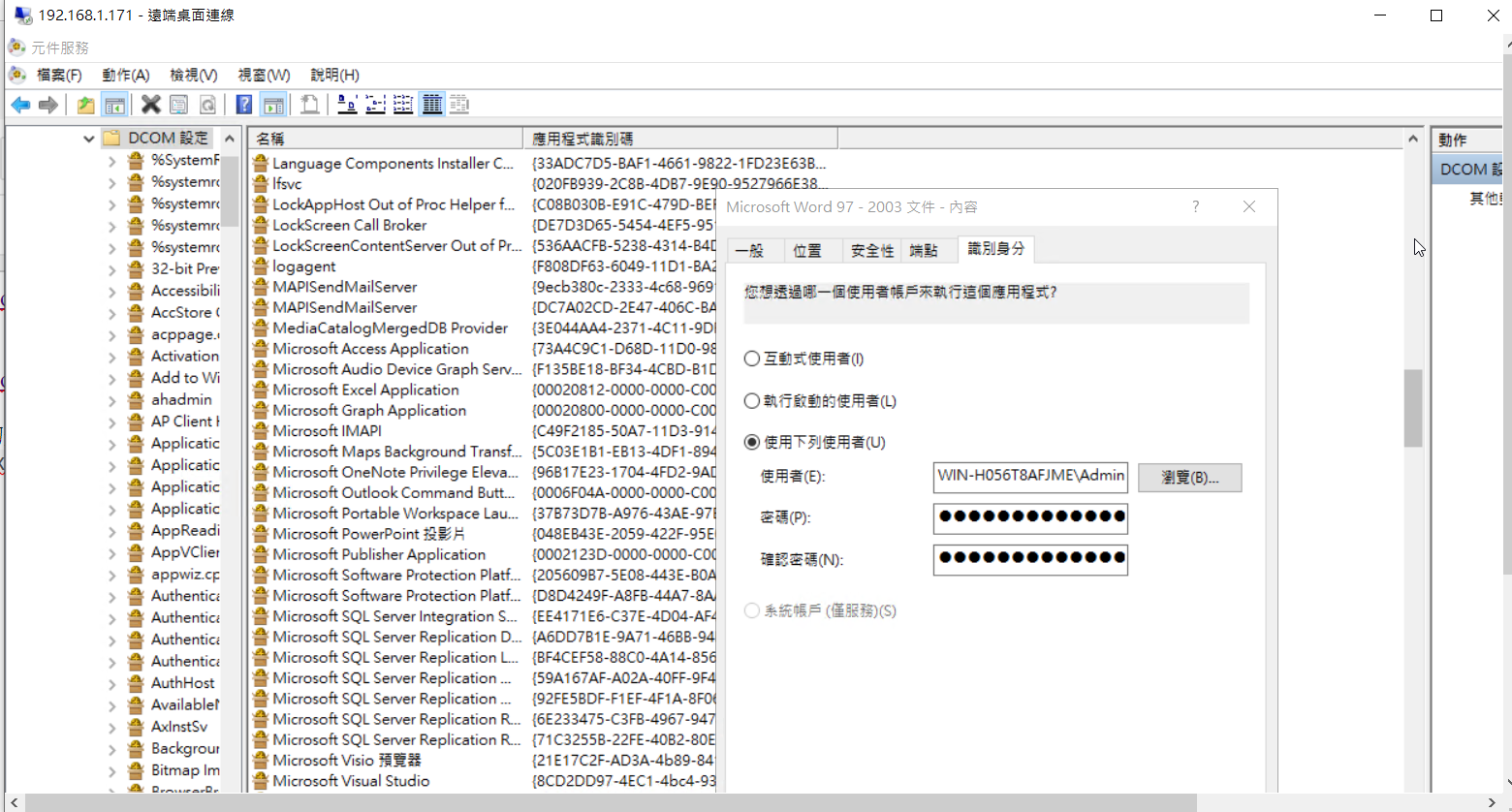1512x812 pixels.
Task: Sort list by 名稱 column header
Action: (x=385, y=139)
